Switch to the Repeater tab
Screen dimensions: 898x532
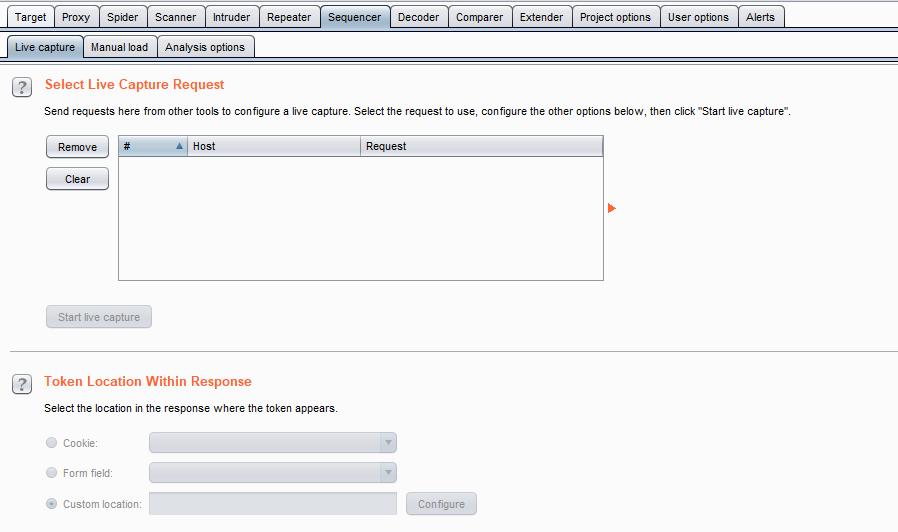tap(289, 17)
